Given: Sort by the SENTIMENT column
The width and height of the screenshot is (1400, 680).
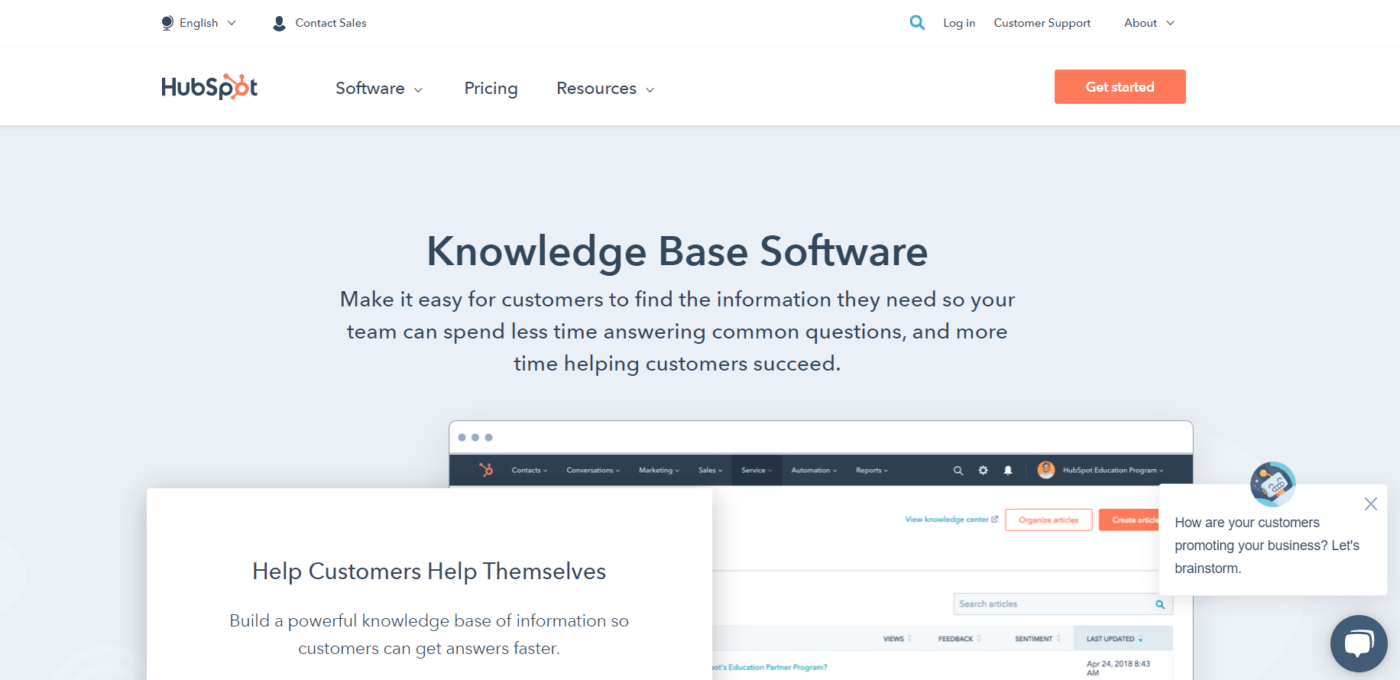Looking at the screenshot, I should pos(1038,639).
